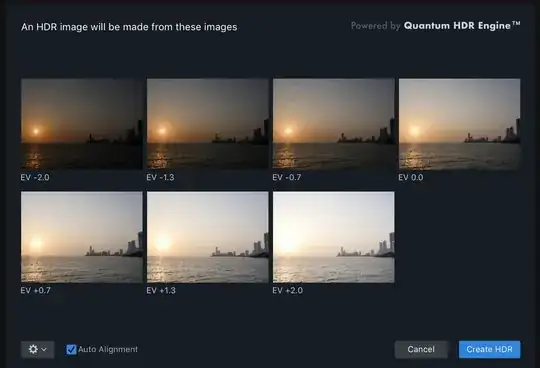Click the 'An HDR image will be made' heading

(129, 27)
